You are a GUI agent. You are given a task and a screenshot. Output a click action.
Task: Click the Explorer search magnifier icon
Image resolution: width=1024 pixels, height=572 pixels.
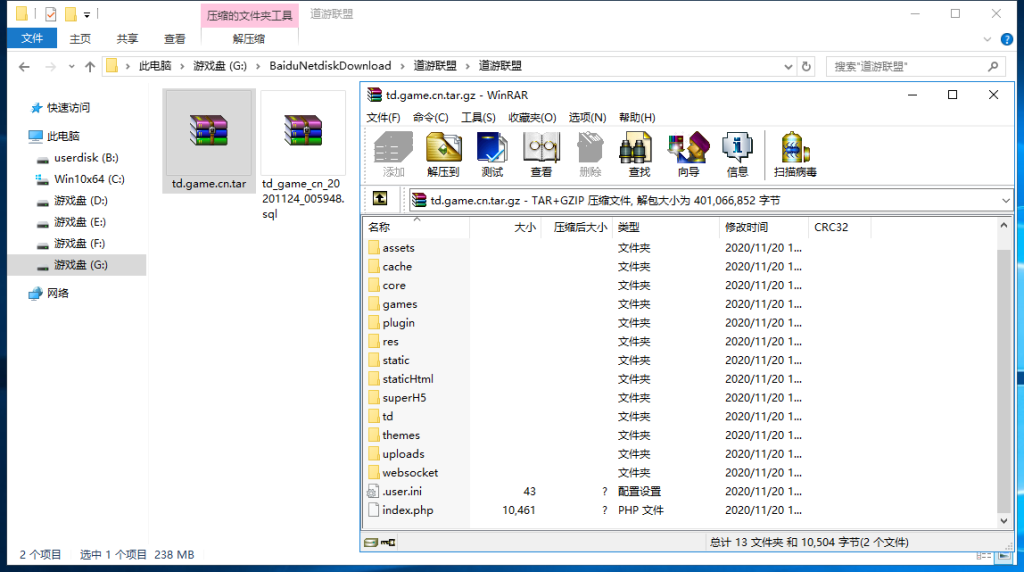(993, 67)
